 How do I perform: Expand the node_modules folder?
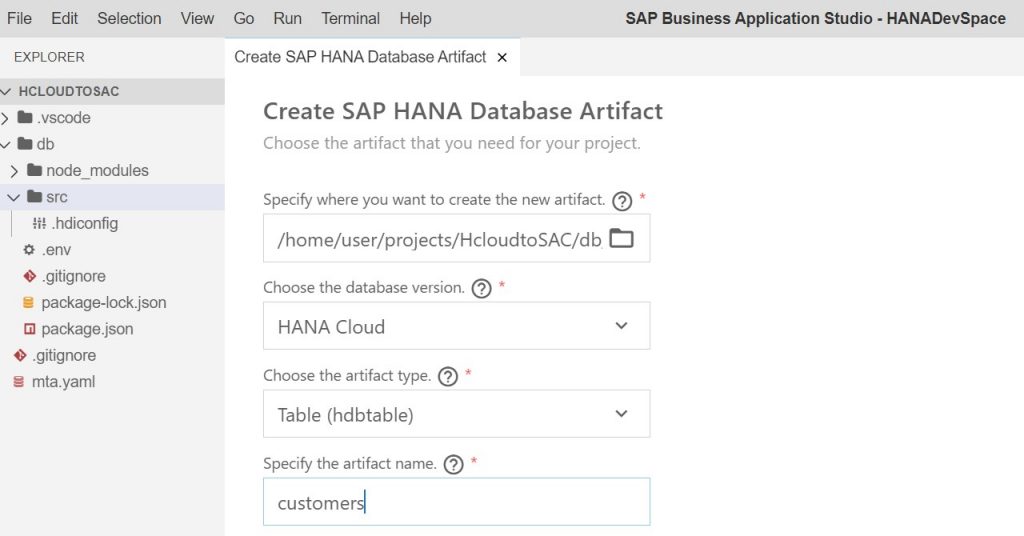pyautogui.click(x=14, y=171)
